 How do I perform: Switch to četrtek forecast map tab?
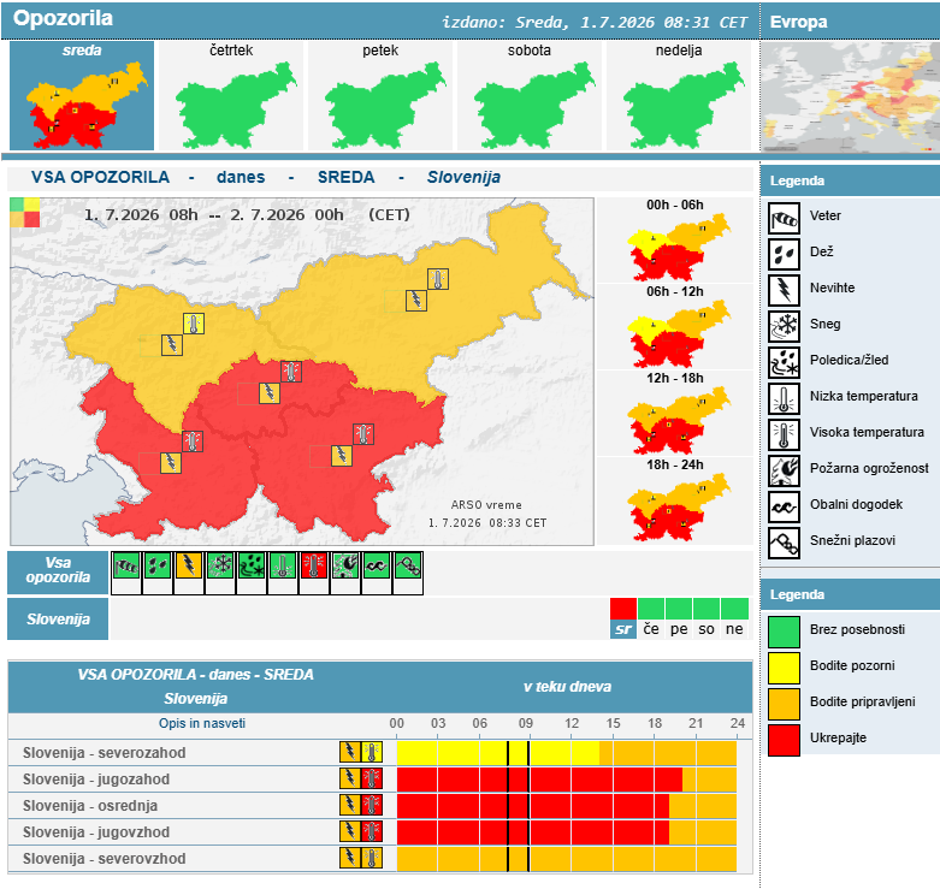point(231,95)
